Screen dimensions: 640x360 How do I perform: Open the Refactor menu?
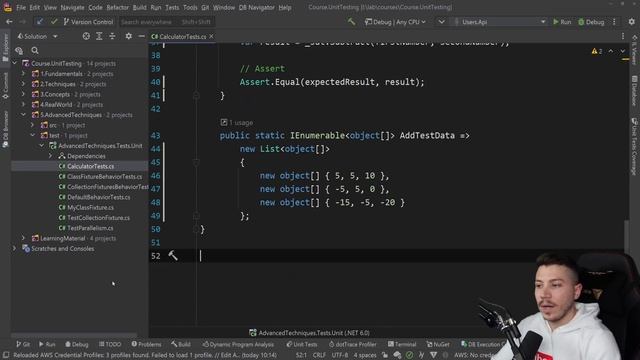pyautogui.click(x=118, y=7)
